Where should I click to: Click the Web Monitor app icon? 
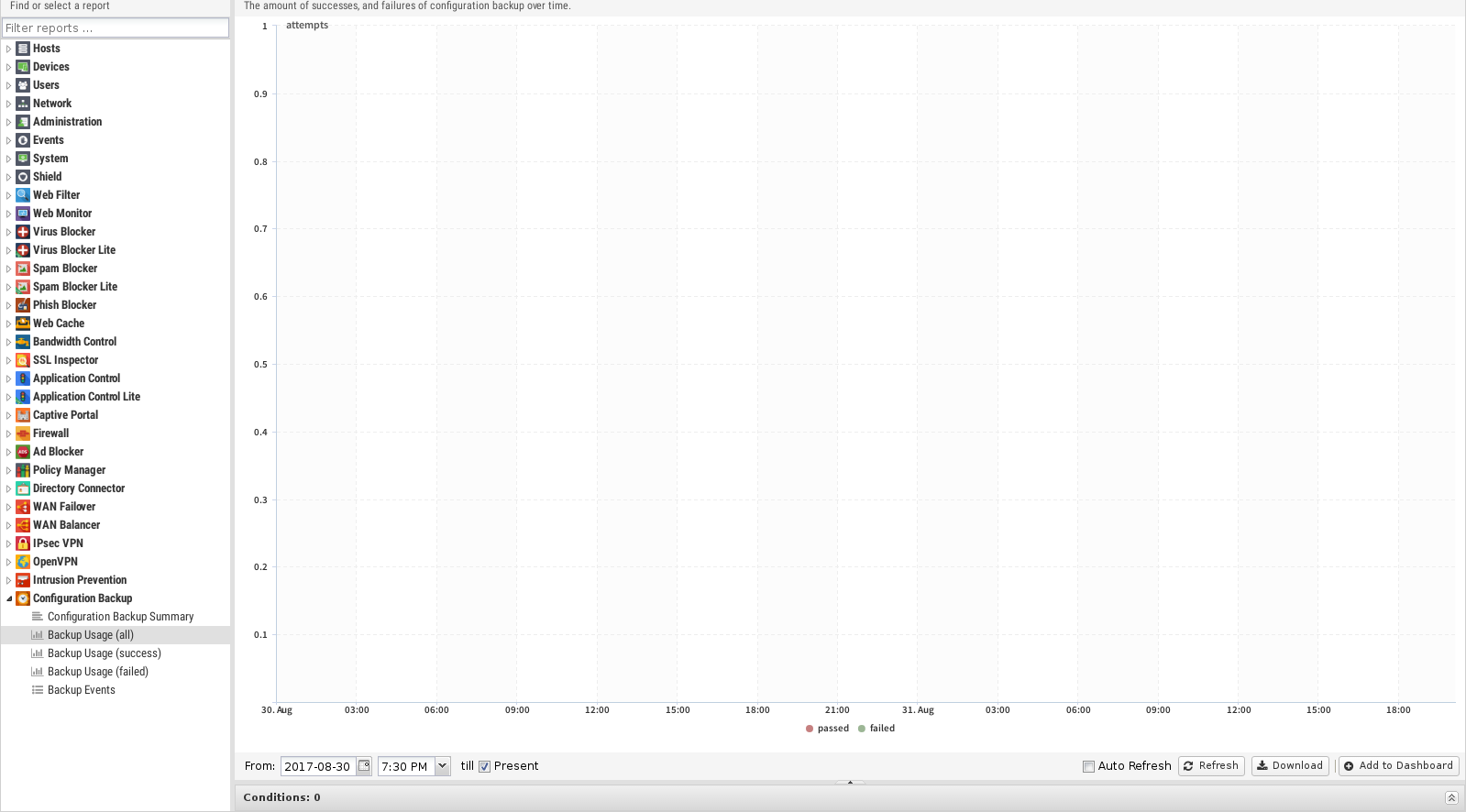23,214
